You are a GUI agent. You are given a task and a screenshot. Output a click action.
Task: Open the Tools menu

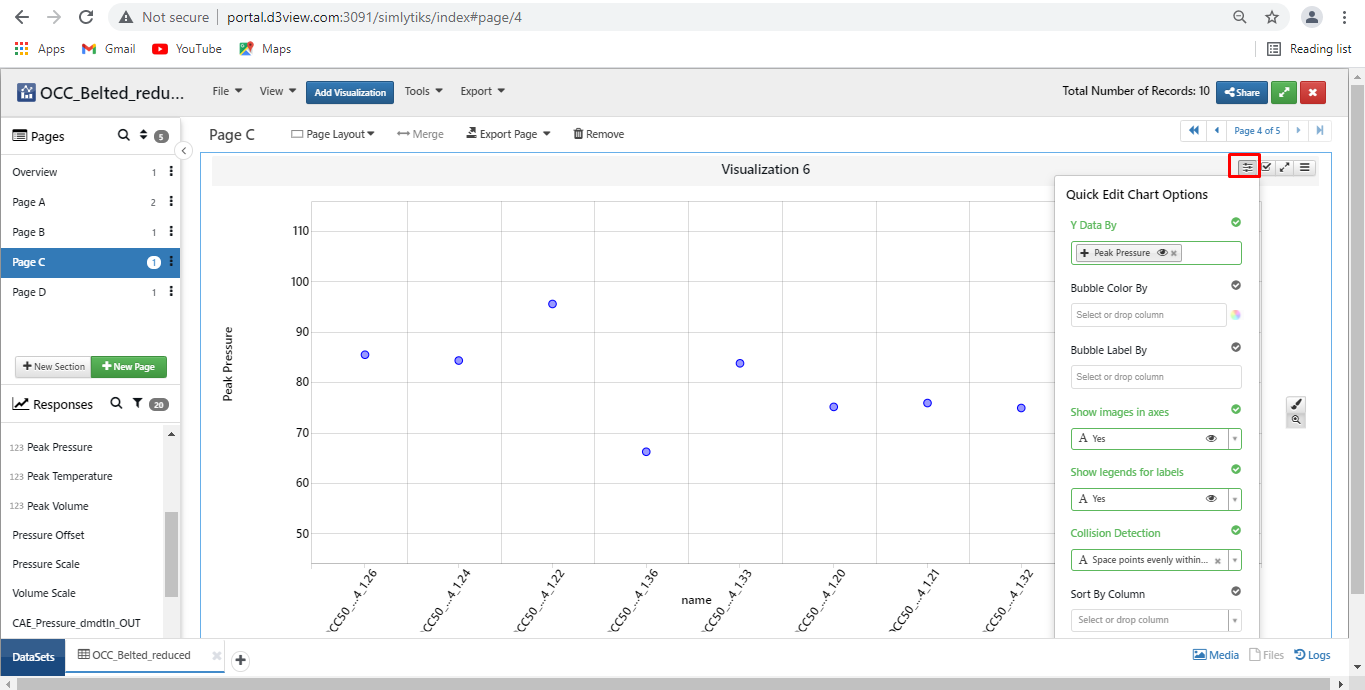[x=423, y=91]
